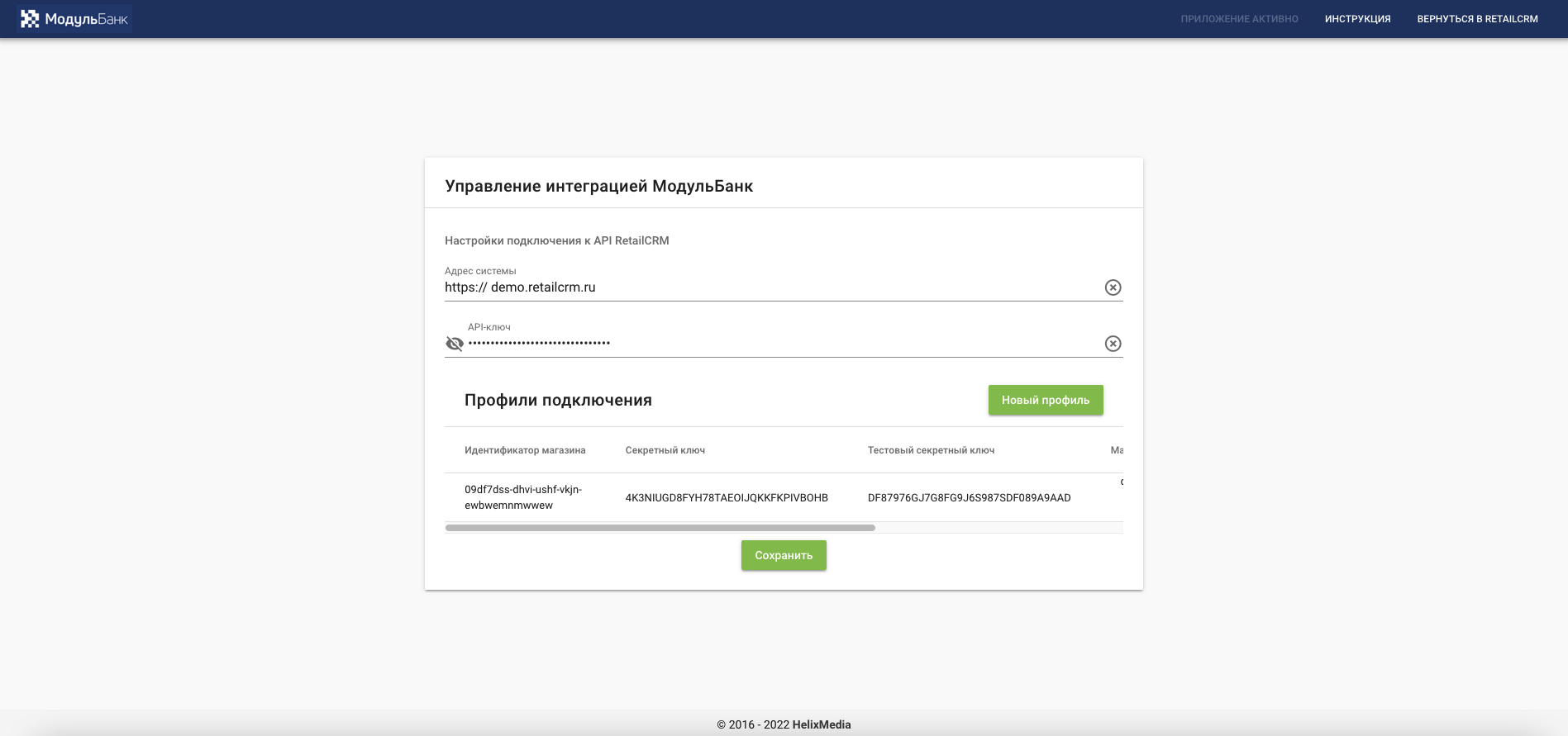Select the store ID cell 09df7dss-dhvi-ushf-vkjn-ewbwemnmwwew

523,497
